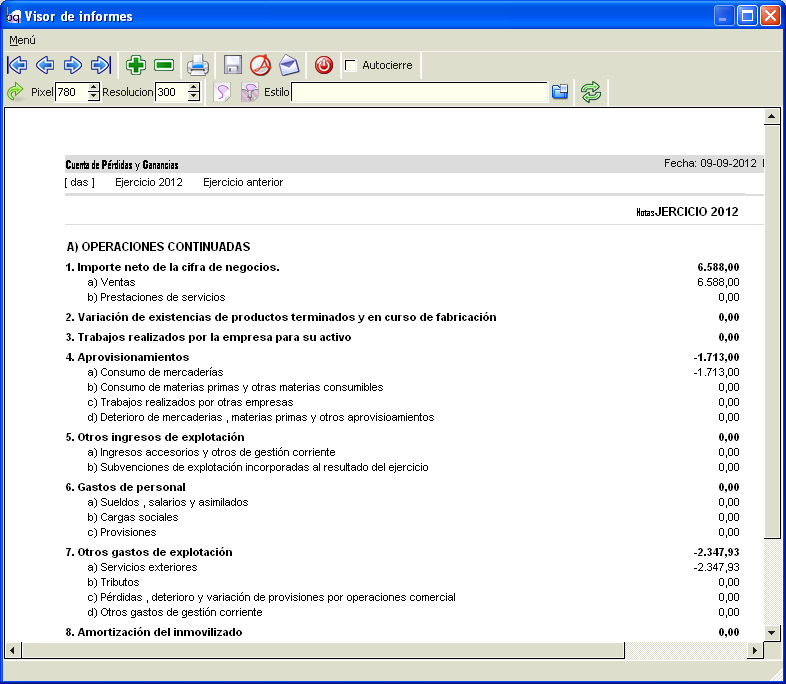Click the horizontal scrollbar right arrow

pyautogui.click(x=755, y=651)
